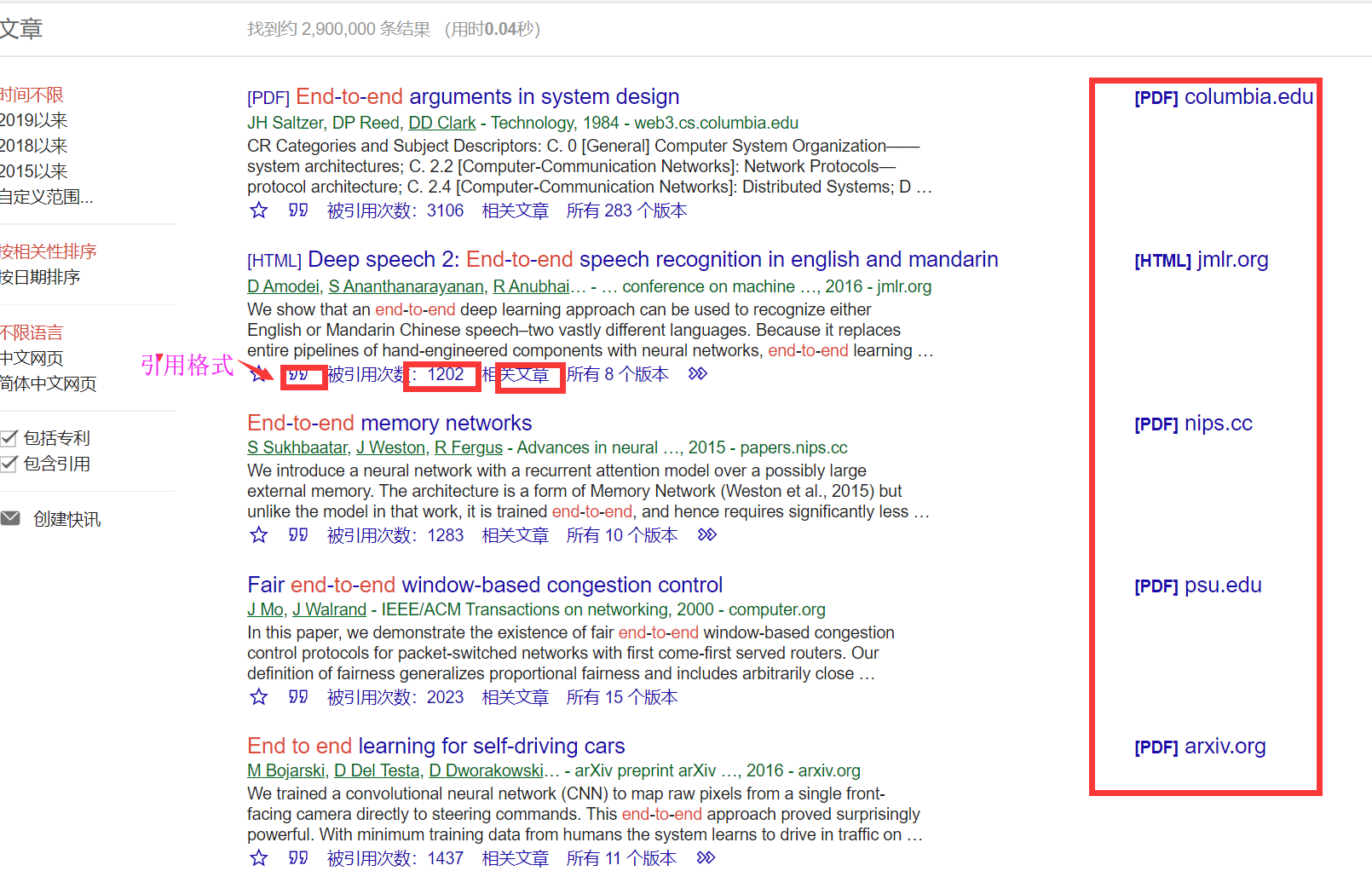Image resolution: width=1372 pixels, height=877 pixels.
Task: Restrict results to 中文网页
Action: tap(32, 358)
